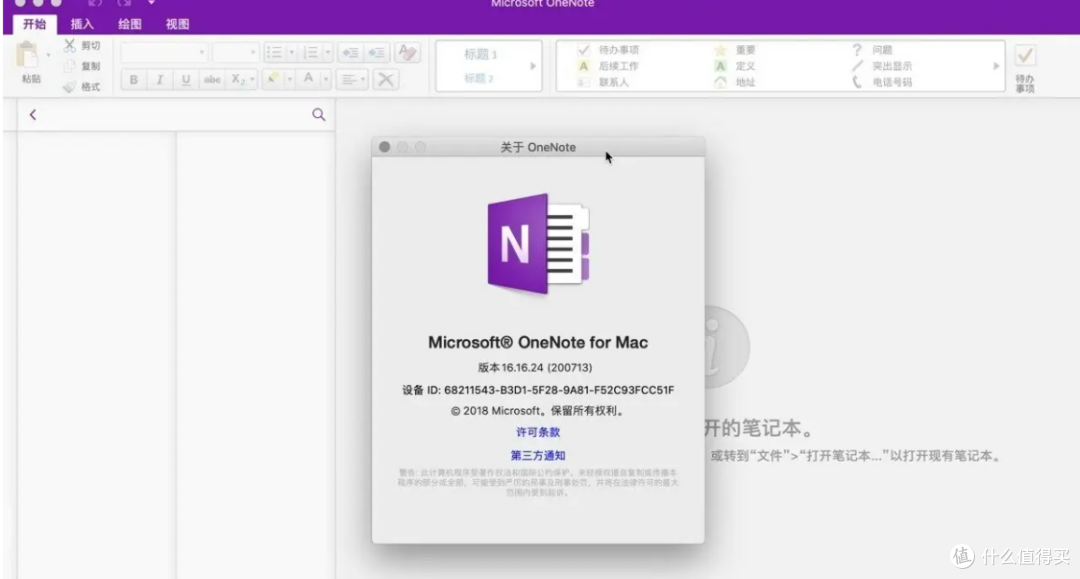Click the 复制 copy icon
1080x579 pixels.
pos(70,66)
